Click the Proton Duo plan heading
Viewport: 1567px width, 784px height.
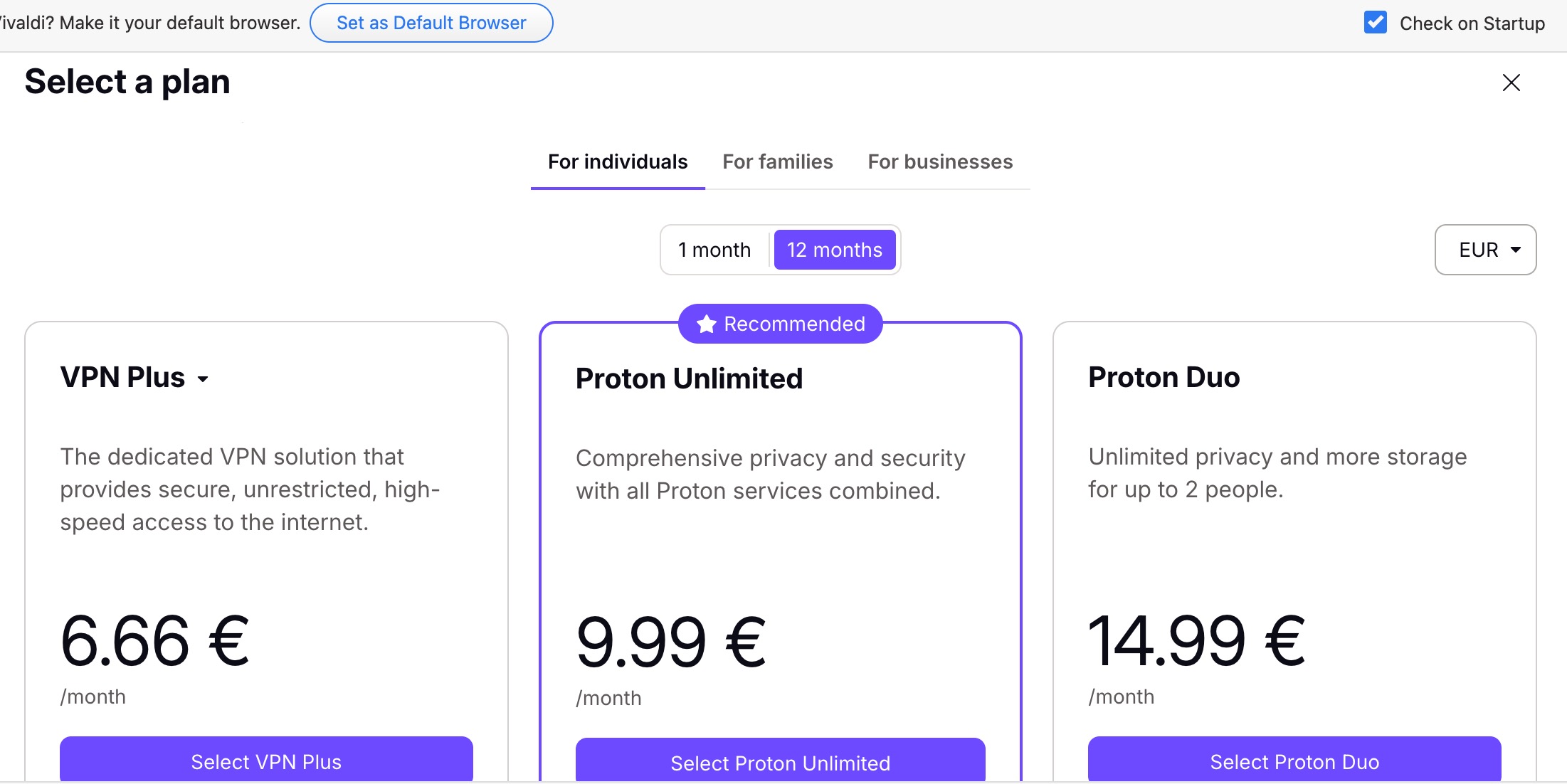point(1164,377)
